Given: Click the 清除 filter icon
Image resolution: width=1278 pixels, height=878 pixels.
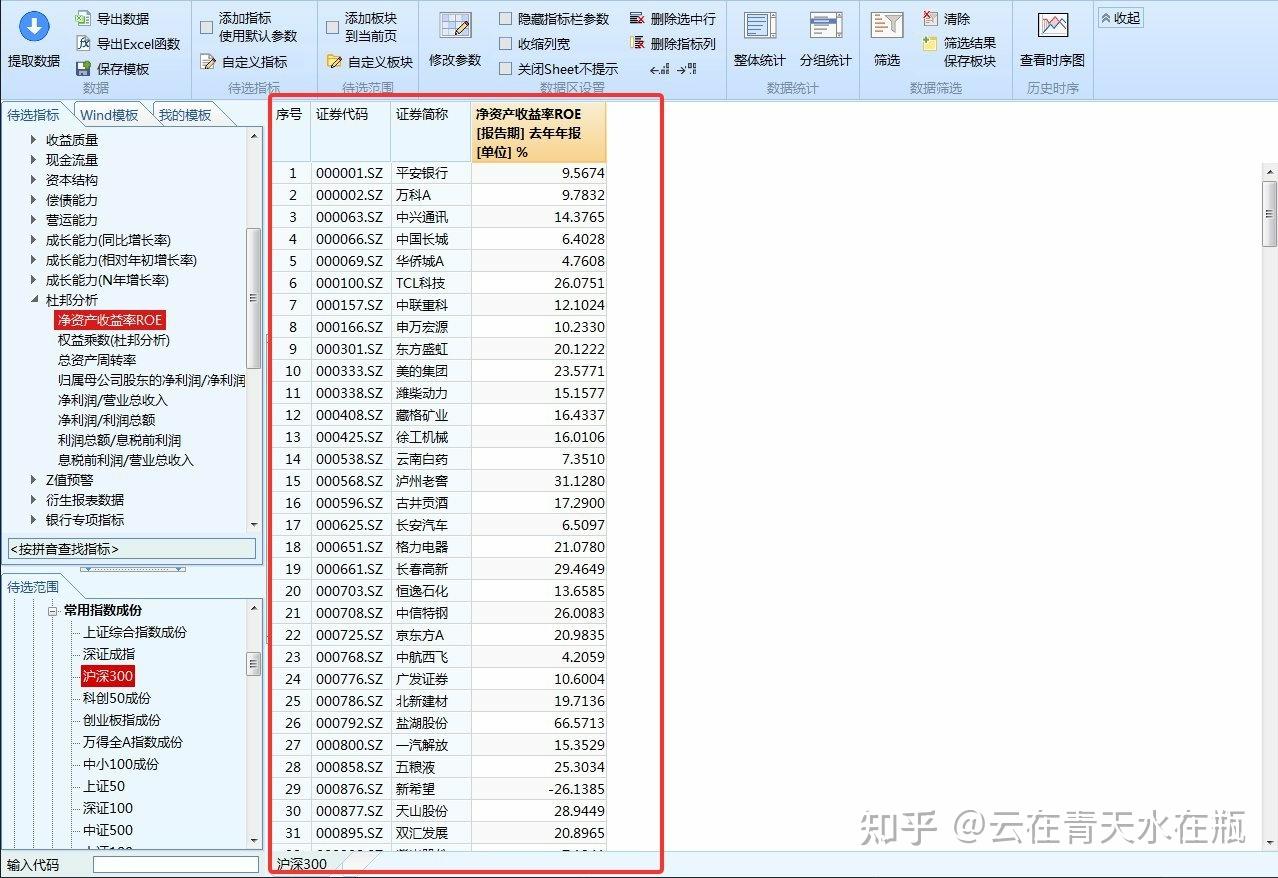Looking at the screenshot, I should (930, 19).
